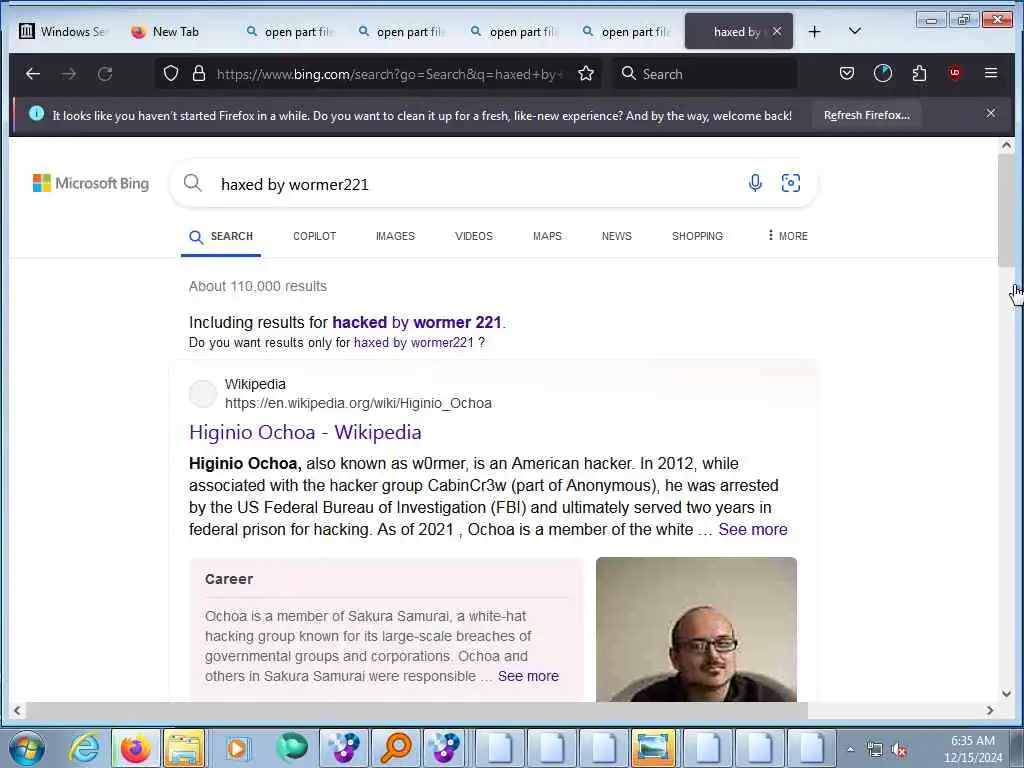Click vertical scrollbar up arrow
This screenshot has width=1024, height=768.
click(1006, 146)
